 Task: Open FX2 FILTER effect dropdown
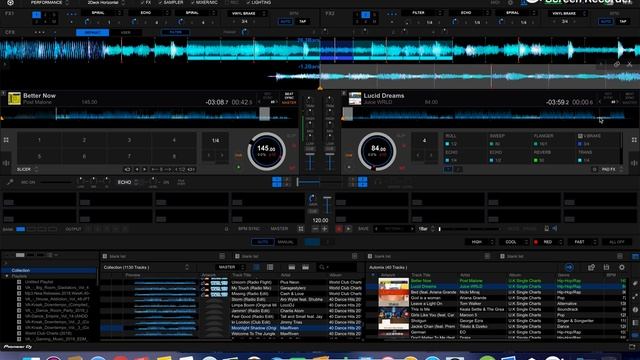pyautogui.click(x=422, y=13)
